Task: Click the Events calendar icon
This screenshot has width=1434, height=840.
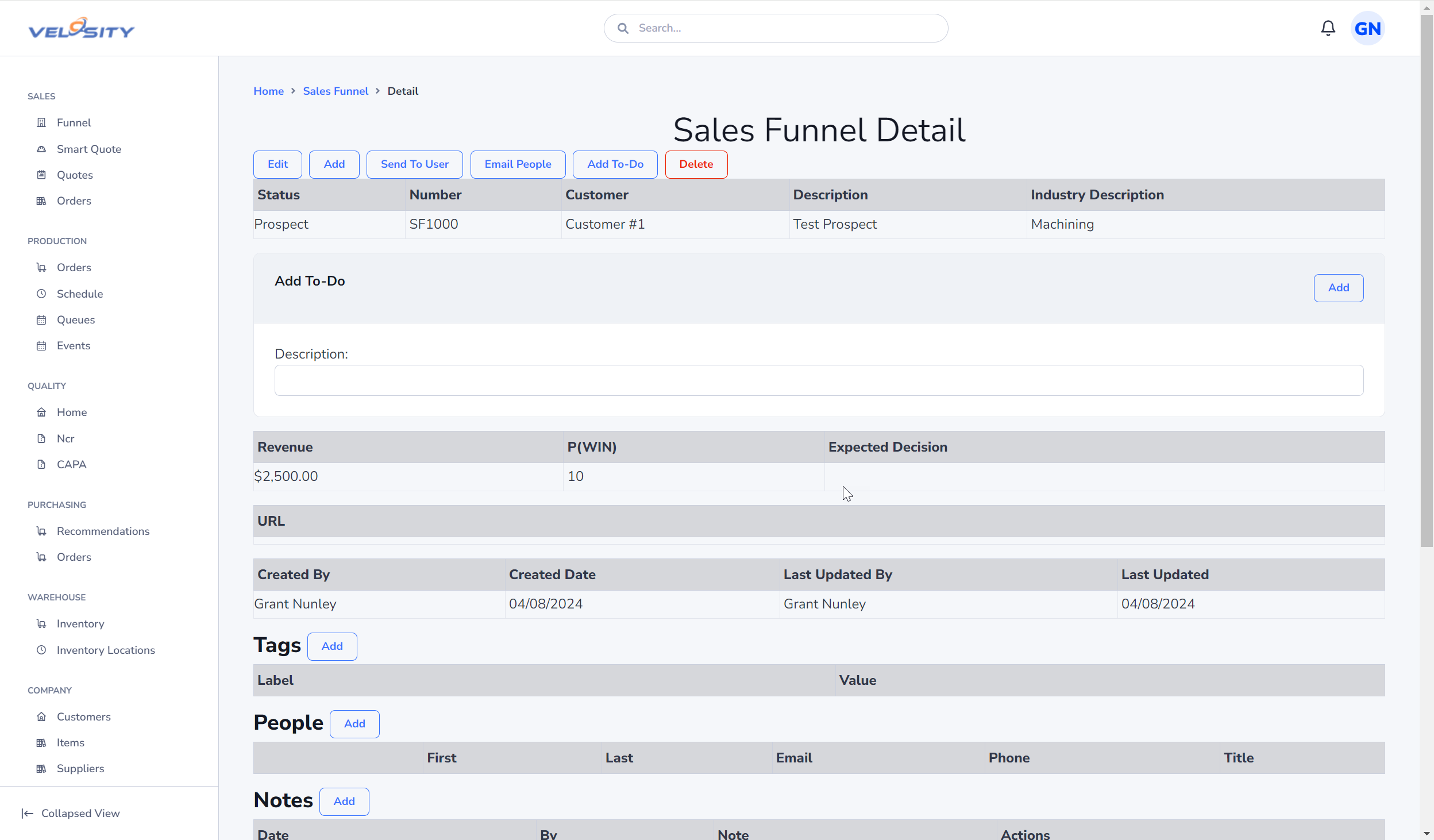Action: 41,345
